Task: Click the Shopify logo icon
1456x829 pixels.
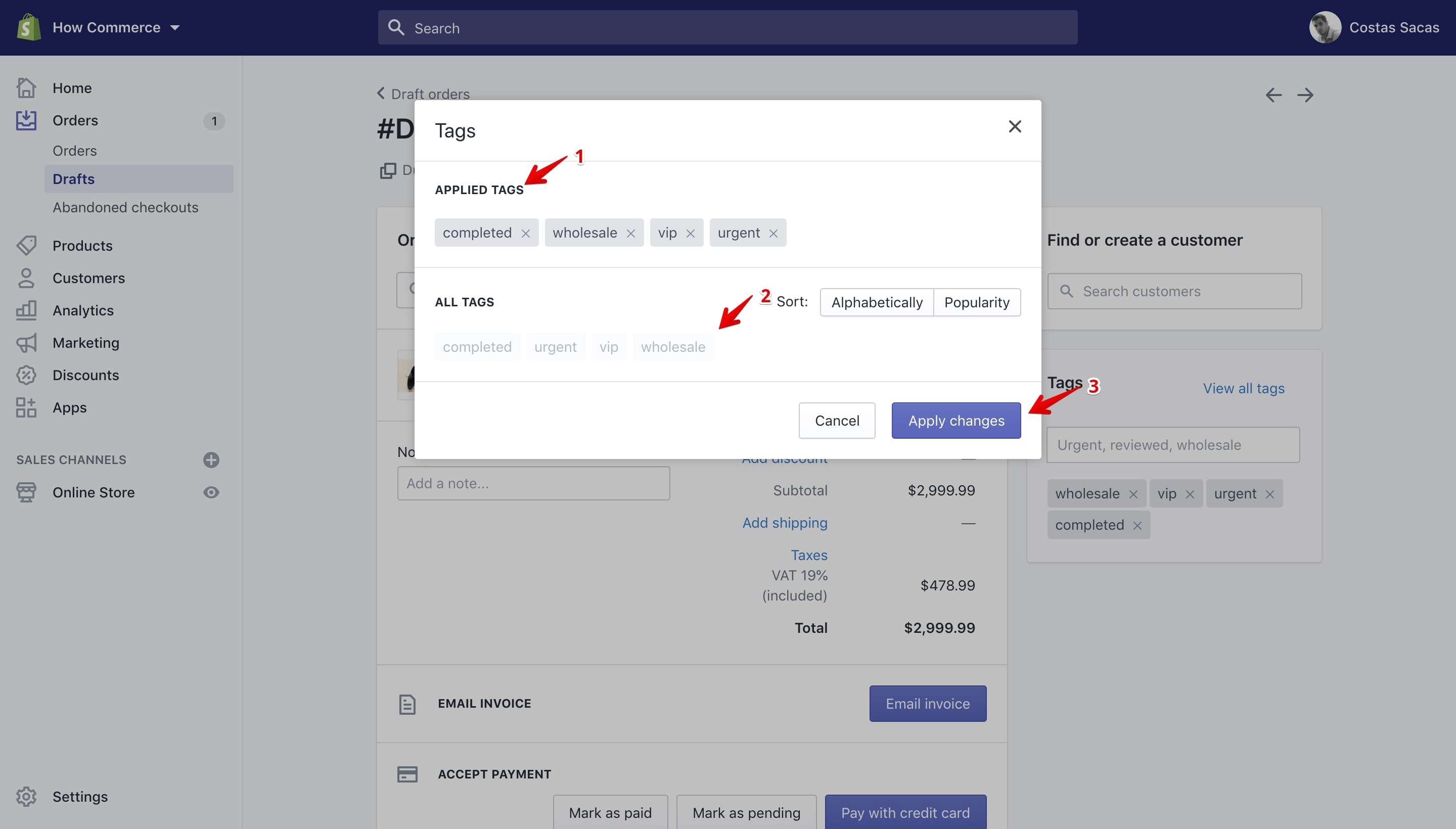Action: coord(28,27)
